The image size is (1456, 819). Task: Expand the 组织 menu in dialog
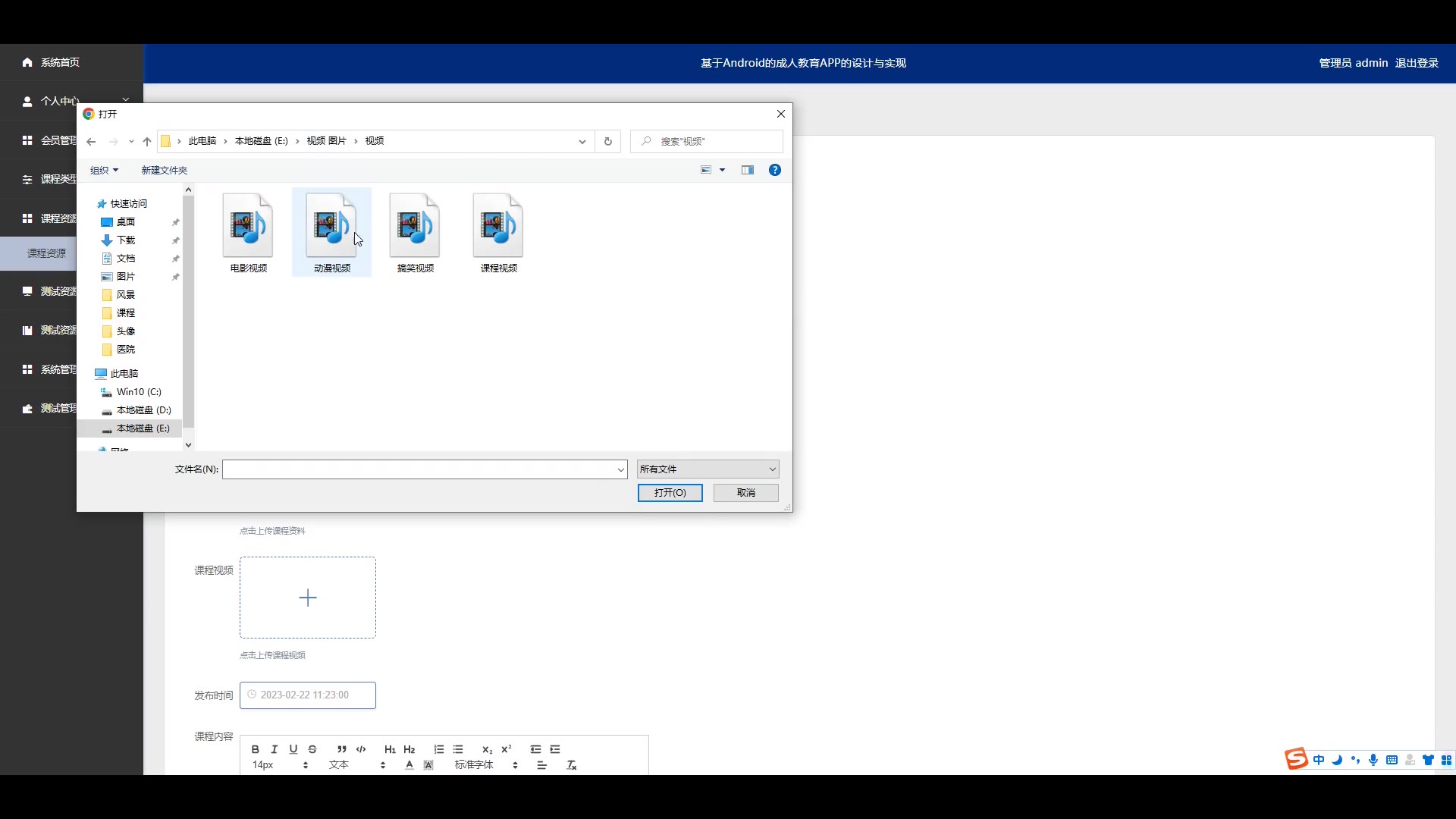[x=104, y=170]
